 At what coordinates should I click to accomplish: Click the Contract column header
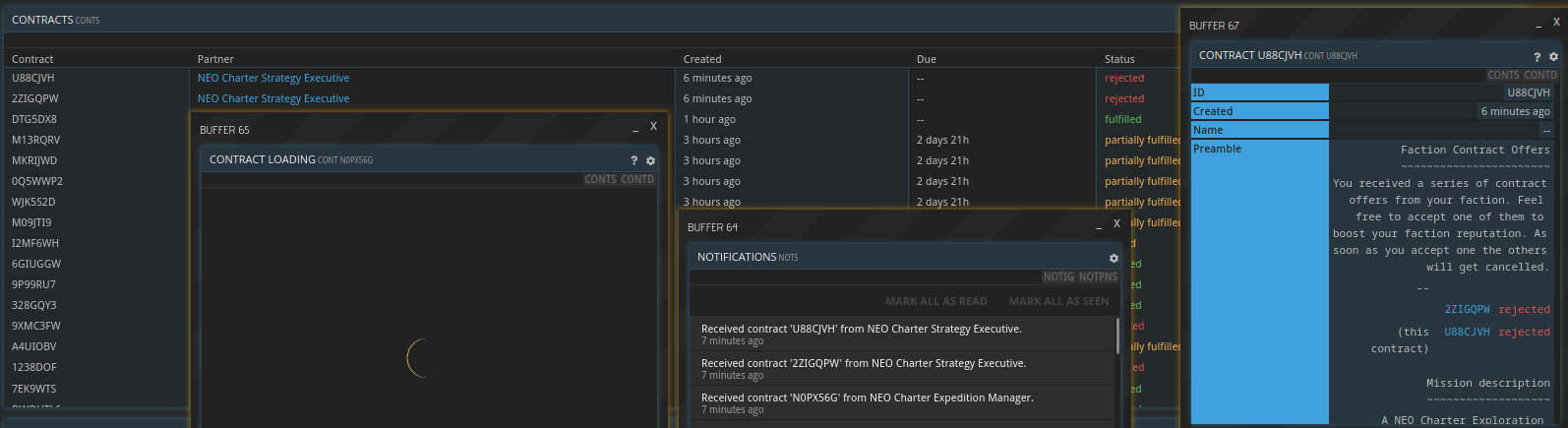[x=32, y=59]
